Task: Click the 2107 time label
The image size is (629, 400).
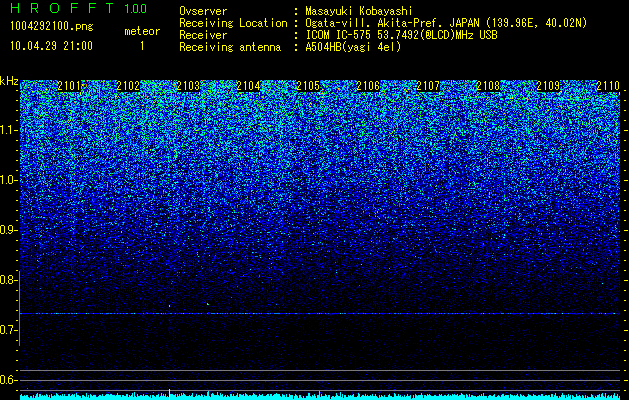Action: [x=428, y=86]
